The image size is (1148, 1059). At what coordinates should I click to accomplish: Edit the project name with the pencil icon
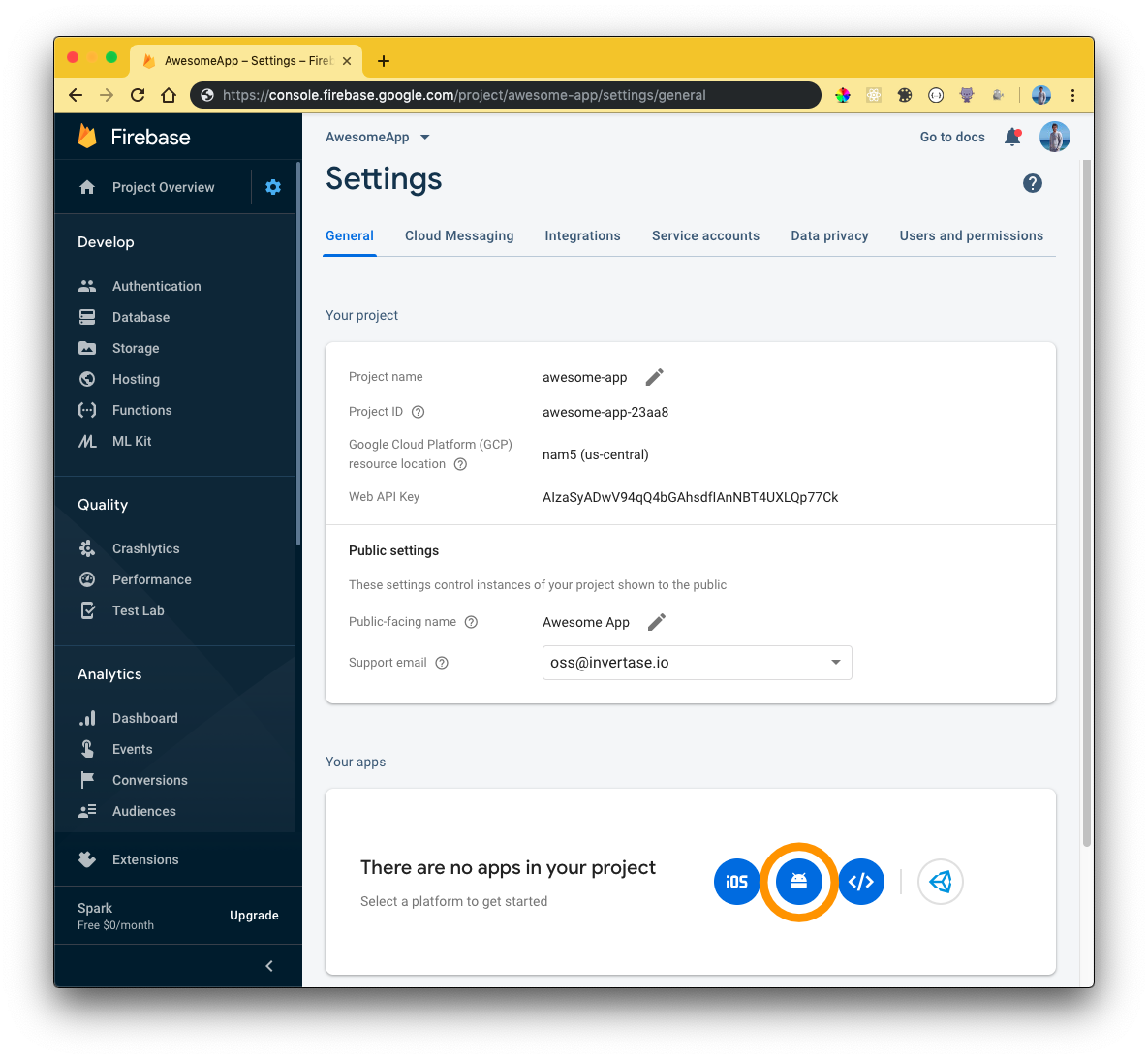click(655, 377)
